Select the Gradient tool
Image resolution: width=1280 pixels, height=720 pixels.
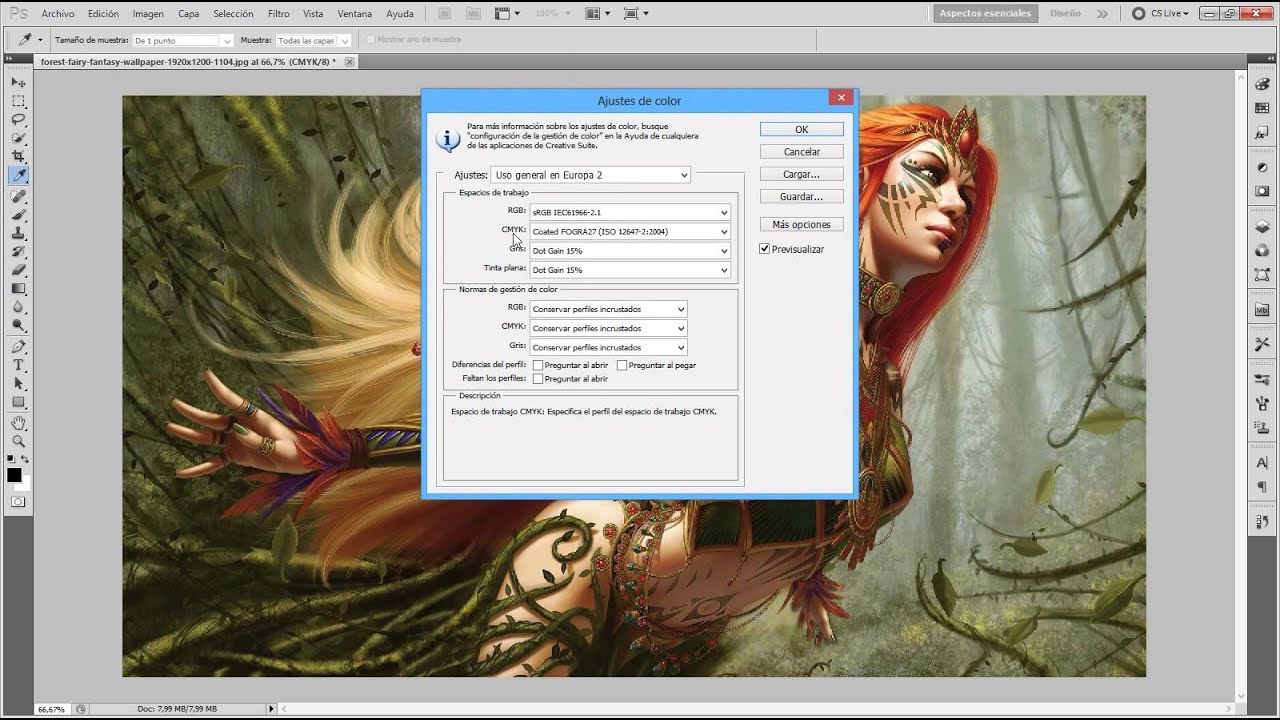pyautogui.click(x=18, y=288)
